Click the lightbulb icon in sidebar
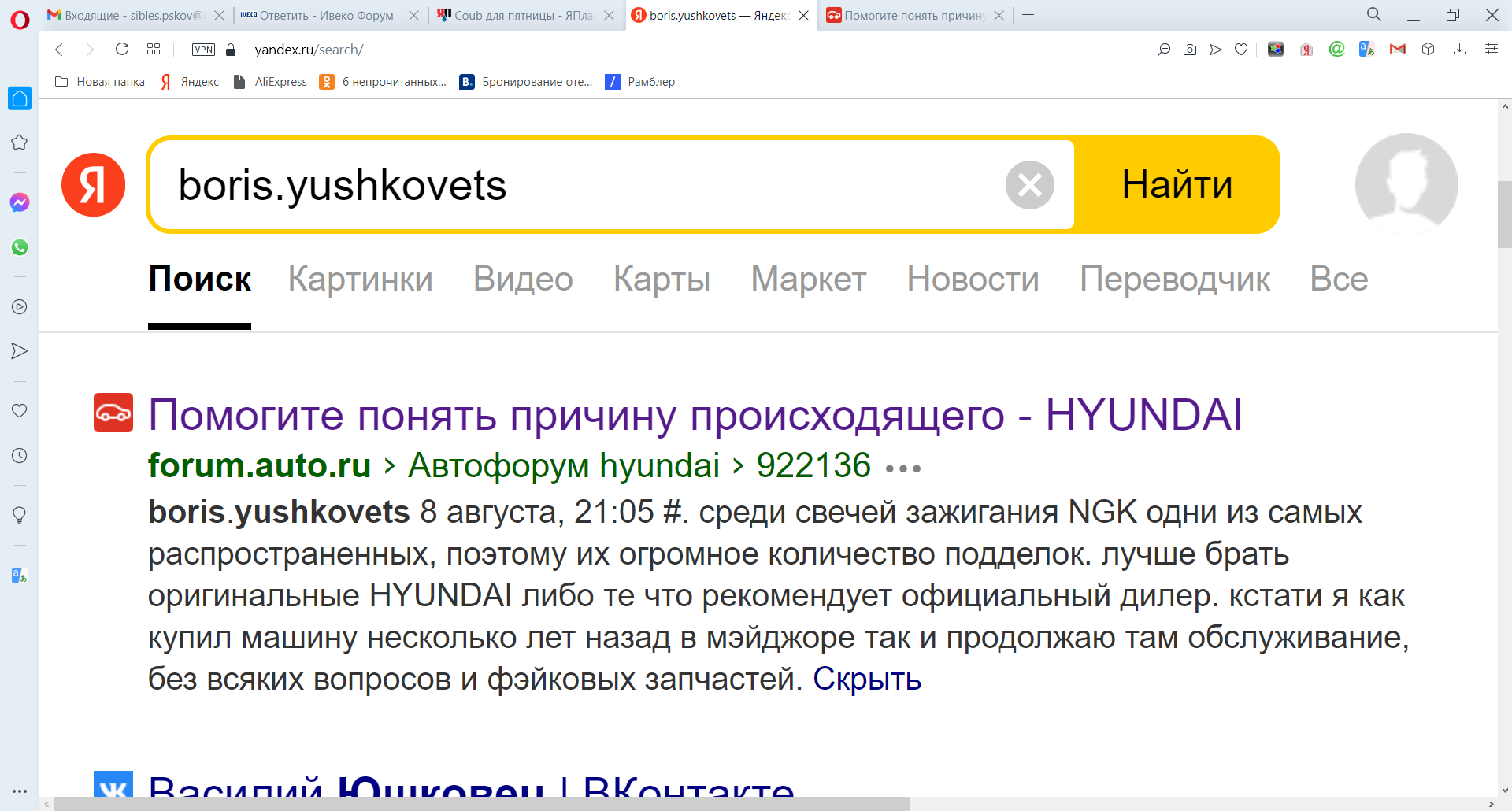Viewport: 1512px width, 811px height. point(20,515)
